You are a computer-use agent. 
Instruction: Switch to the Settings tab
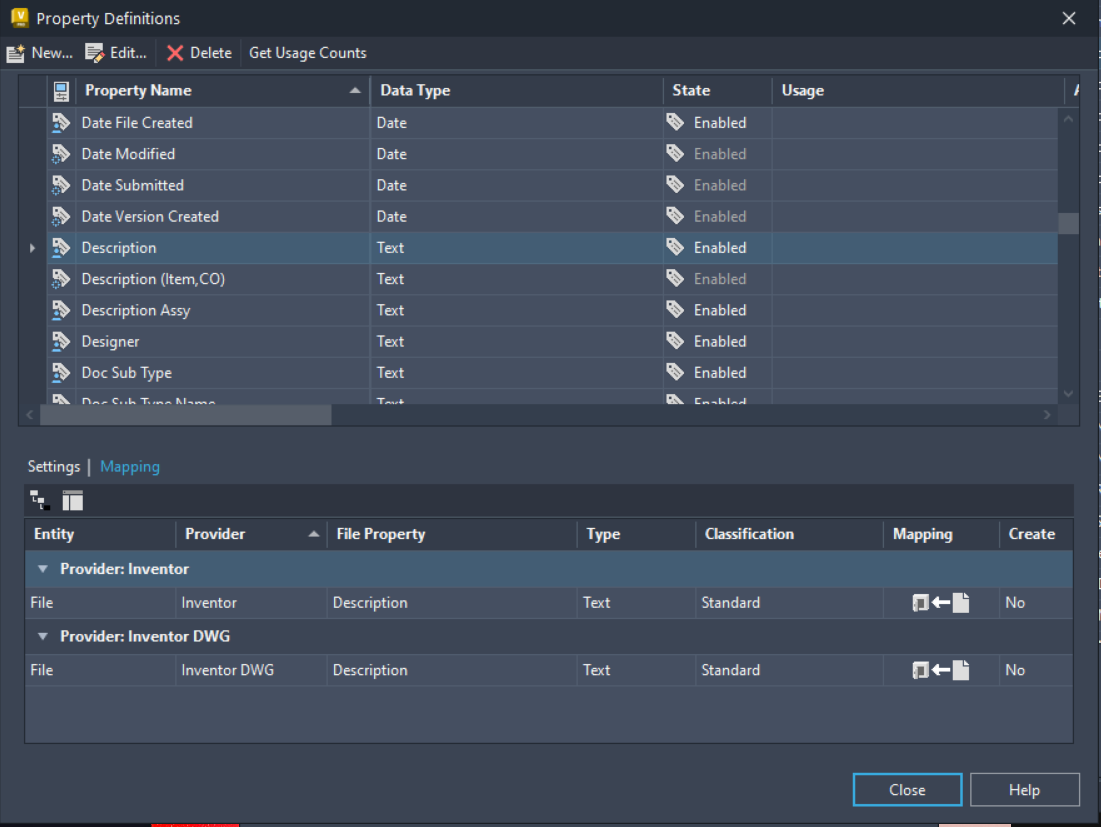pyautogui.click(x=53, y=466)
